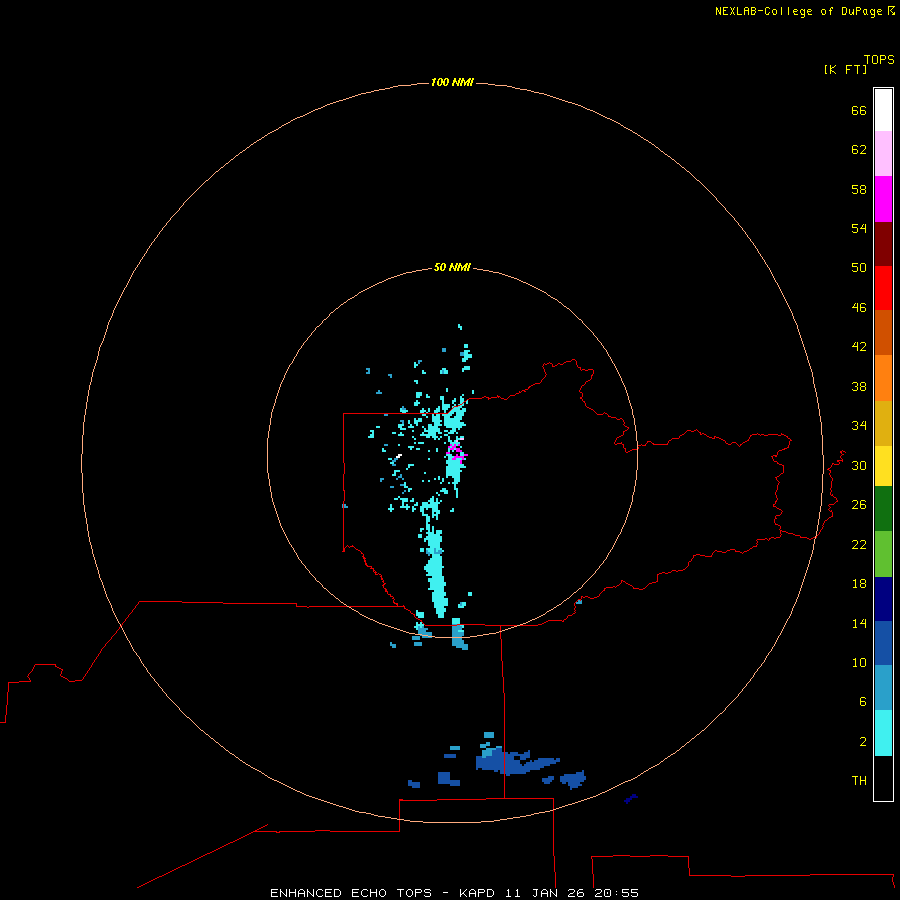900x900 pixels.
Task: Click the legend value 18
Action: point(859,584)
